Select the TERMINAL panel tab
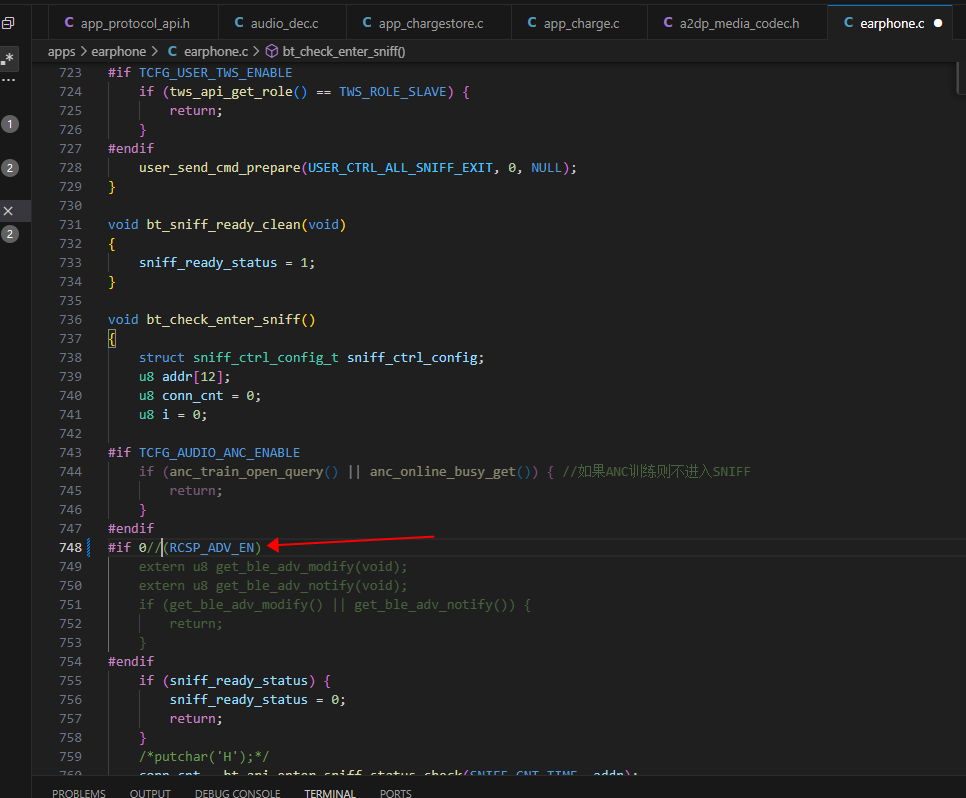Screen dimensions: 966x798 330,793
